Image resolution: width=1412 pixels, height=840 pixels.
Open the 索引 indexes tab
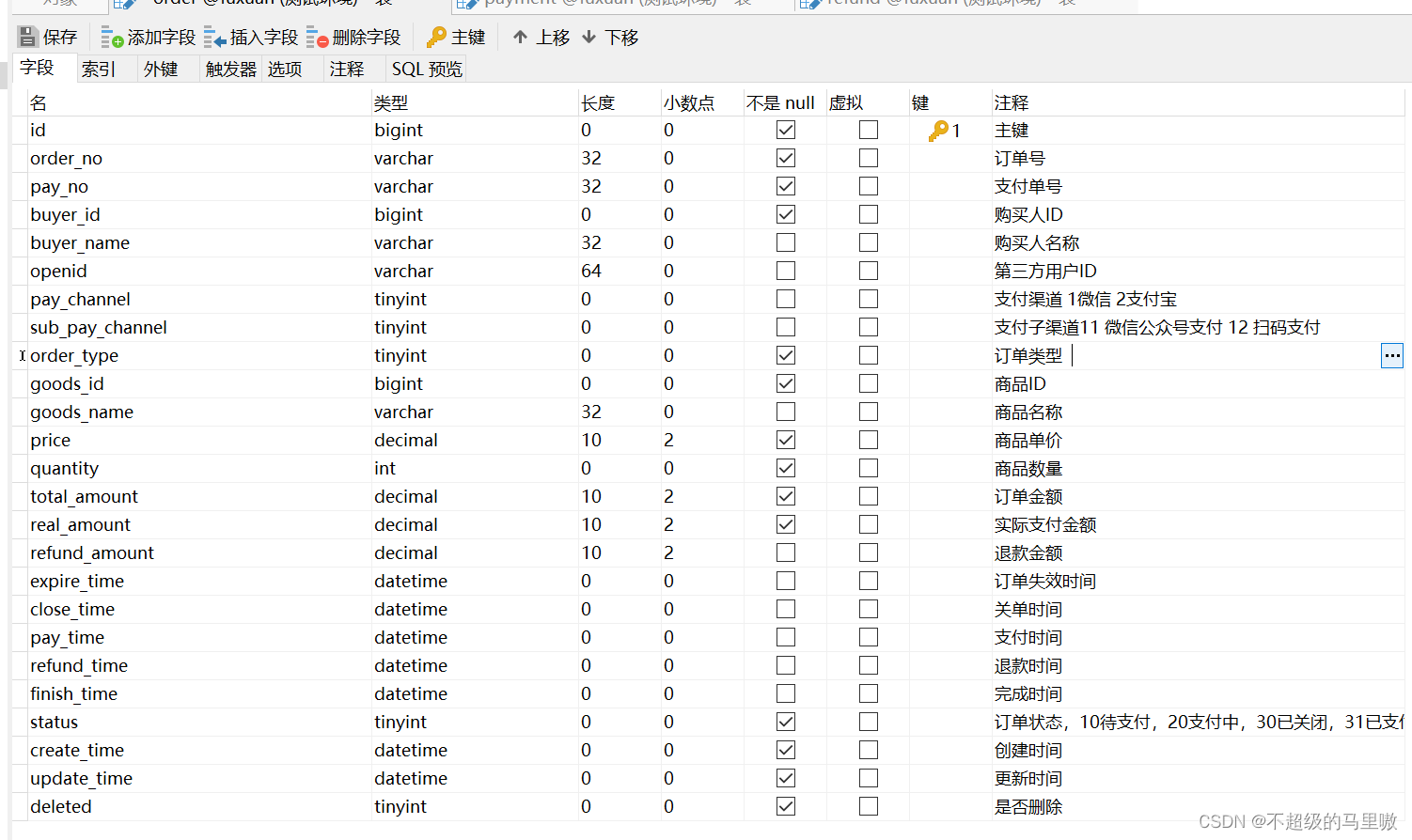[x=98, y=68]
